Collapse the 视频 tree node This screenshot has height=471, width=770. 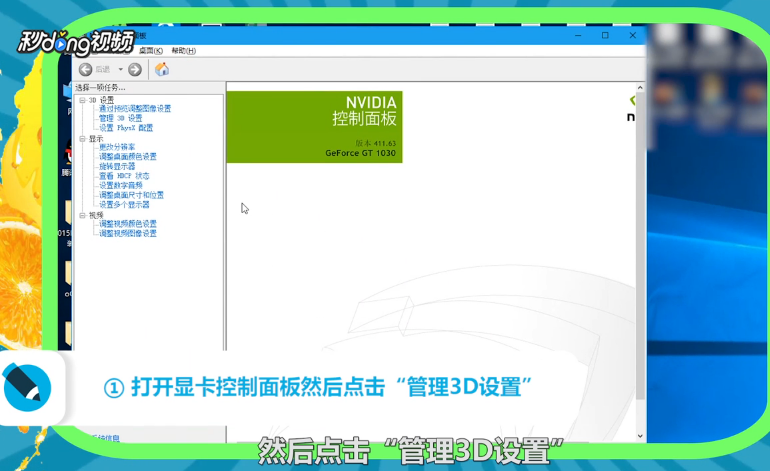click(82, 215)
